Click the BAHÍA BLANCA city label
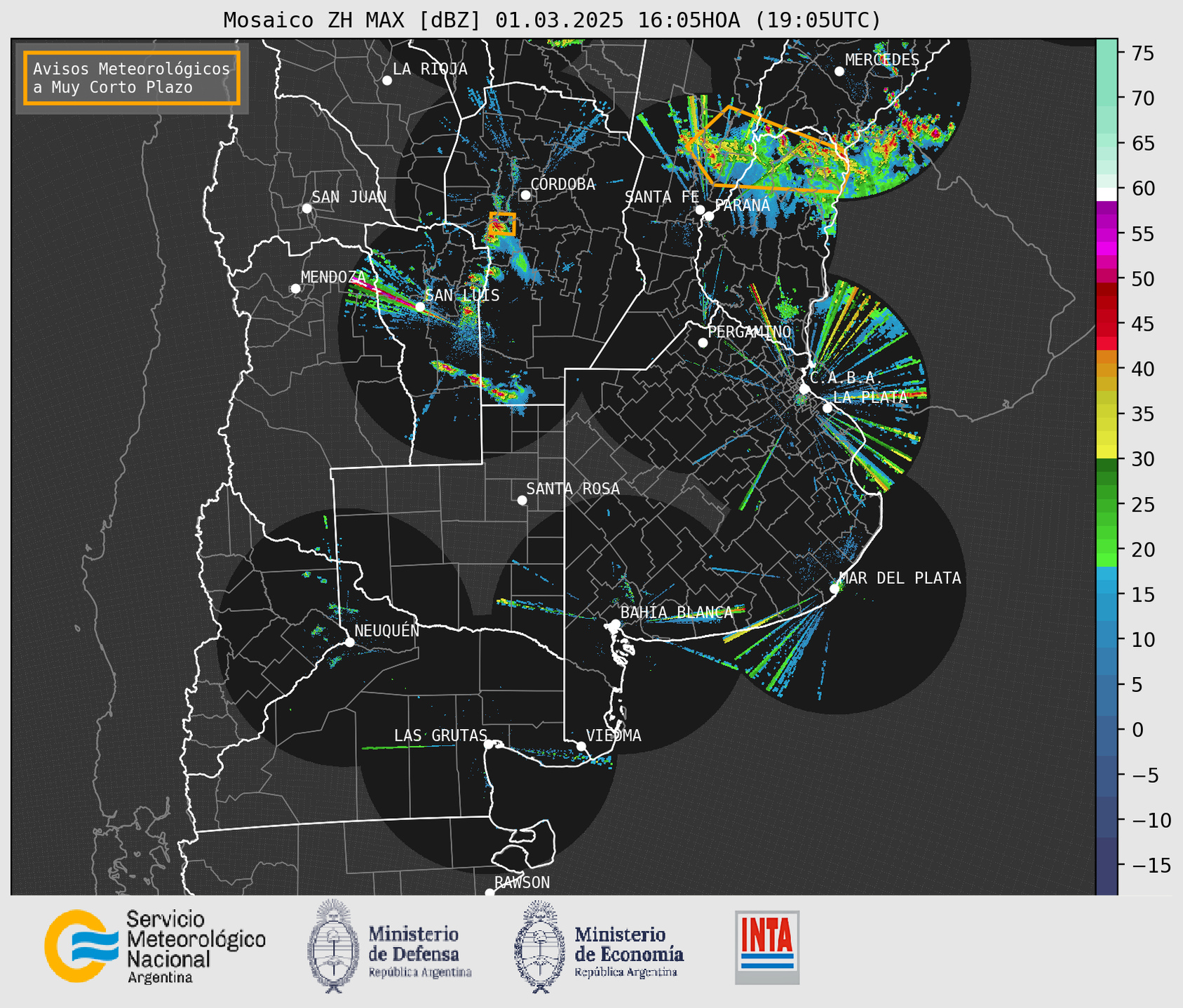The image size is (1183, 1008). [x=677, y=612]
